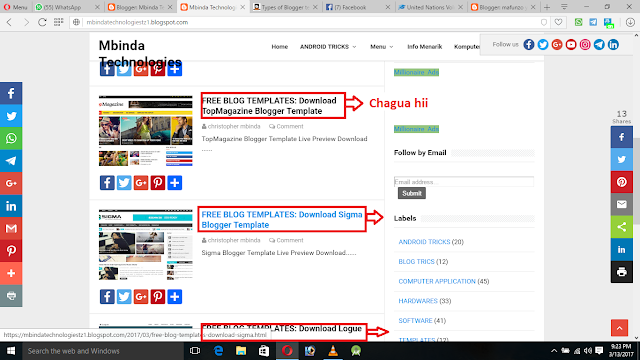640x360 pixels.
Task: Open Instagram profile from Follow us bar
Action: (585, 44)
